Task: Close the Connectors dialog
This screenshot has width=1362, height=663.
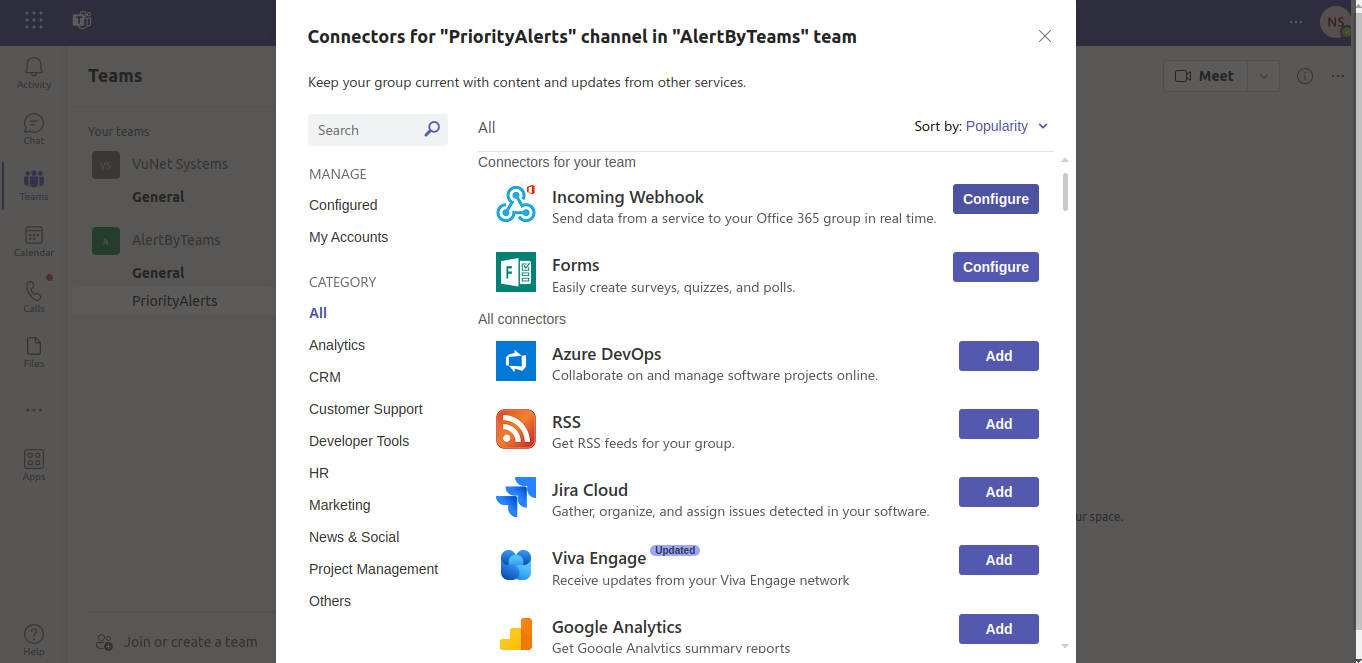Action: click(1045, 36)
